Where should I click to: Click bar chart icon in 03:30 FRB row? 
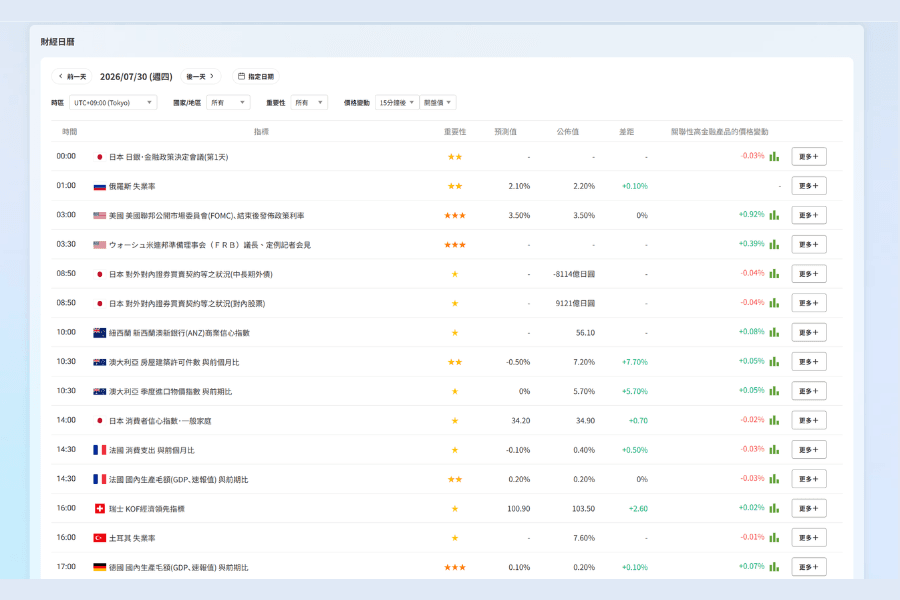click(x=774, y=244)
